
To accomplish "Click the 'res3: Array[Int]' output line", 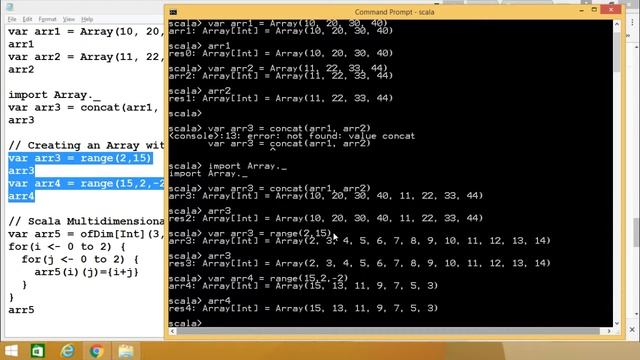I will point(360,263).
